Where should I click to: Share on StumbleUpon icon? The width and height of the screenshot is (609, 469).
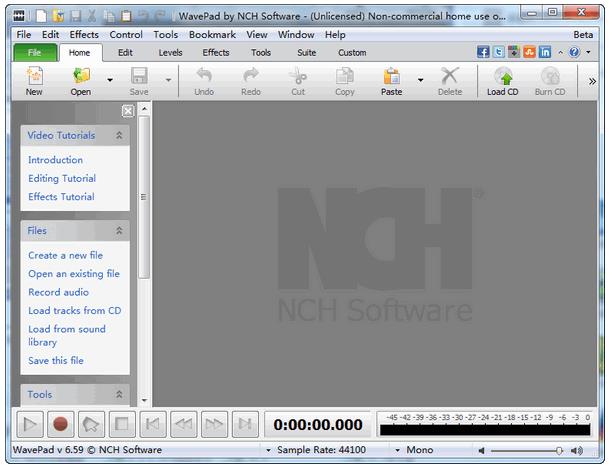point(529,52)
